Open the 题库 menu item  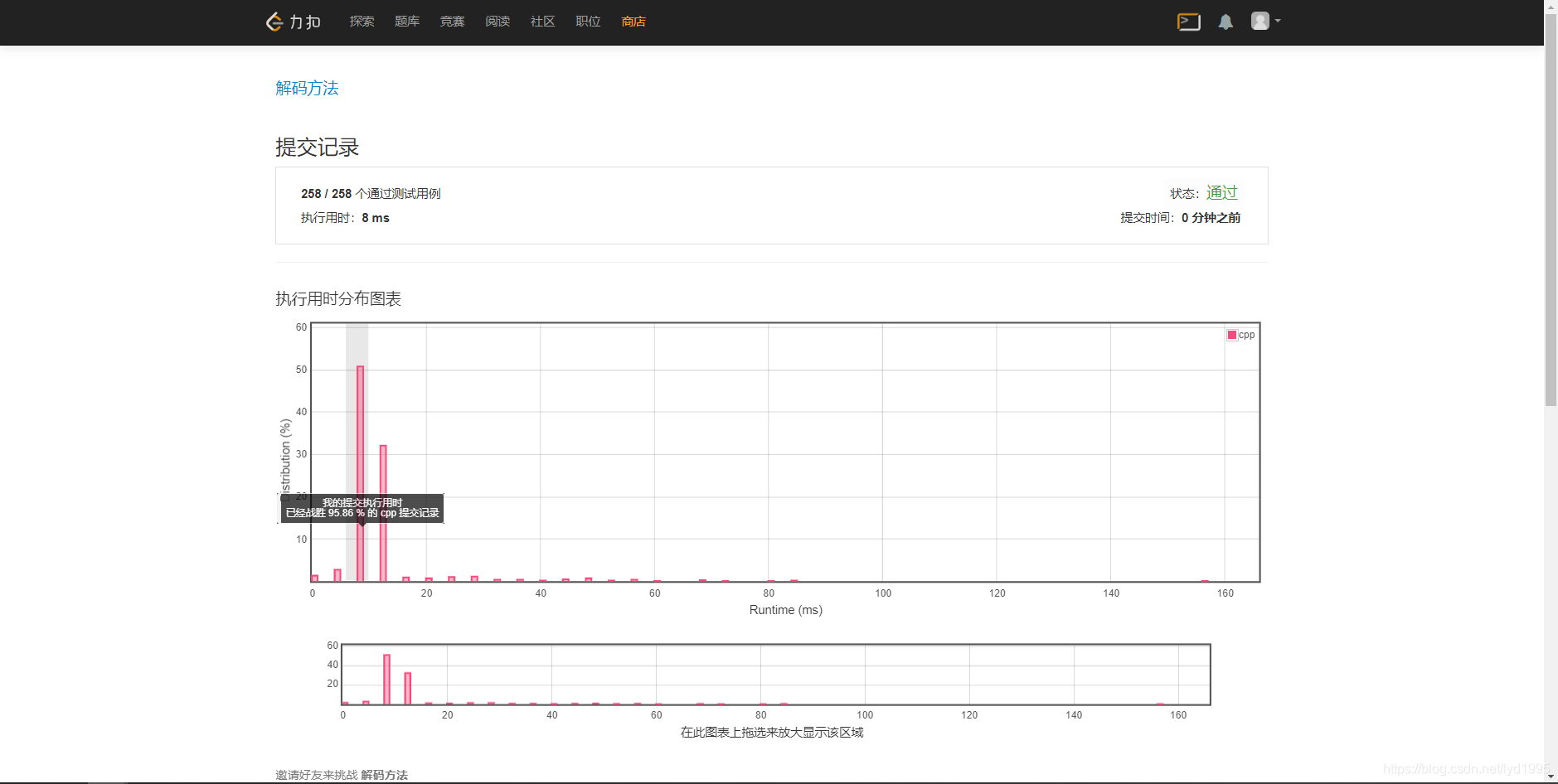tap(407, 22)
